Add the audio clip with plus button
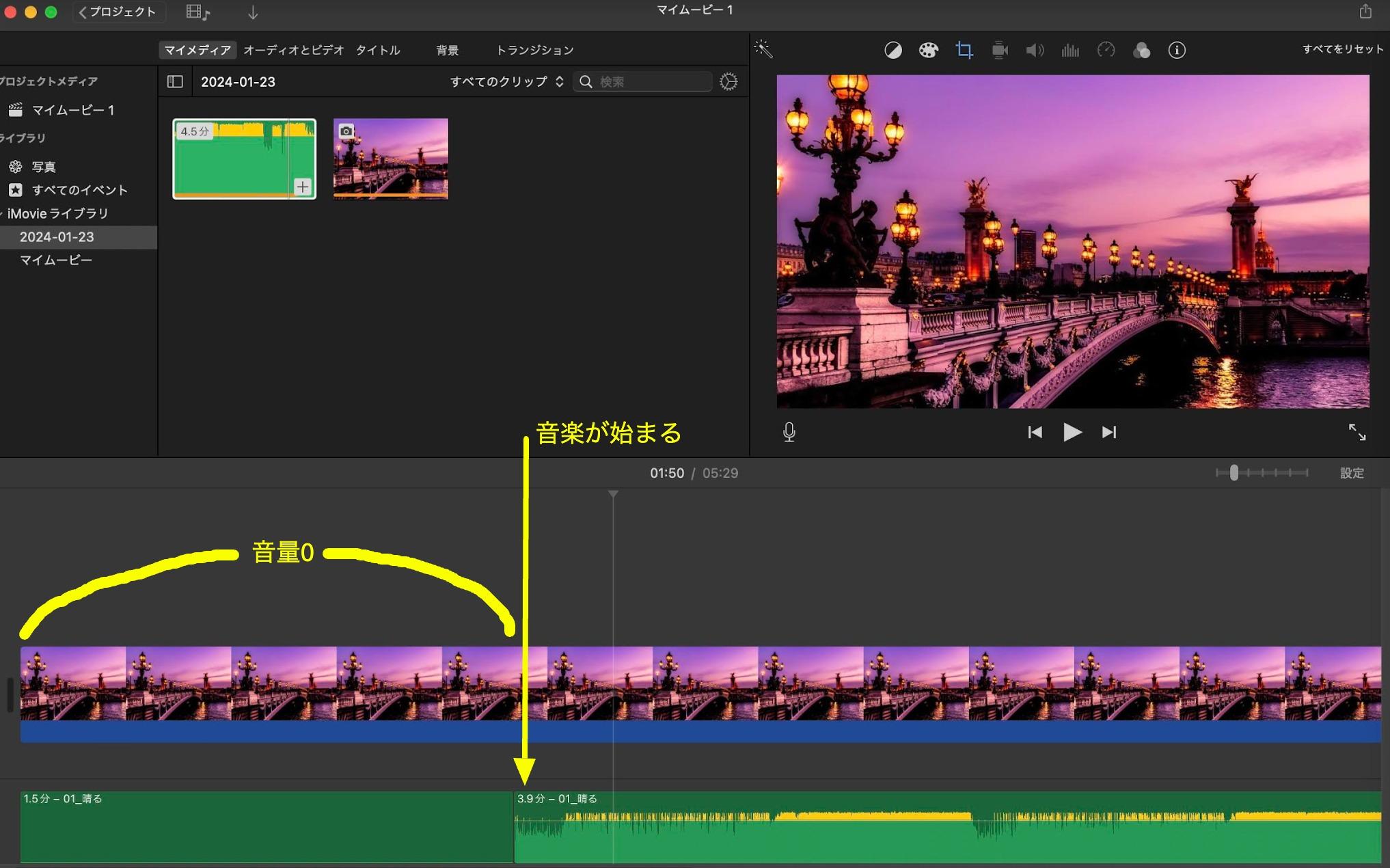Viewport: 1390px width, 868px height. coord(303,187)
